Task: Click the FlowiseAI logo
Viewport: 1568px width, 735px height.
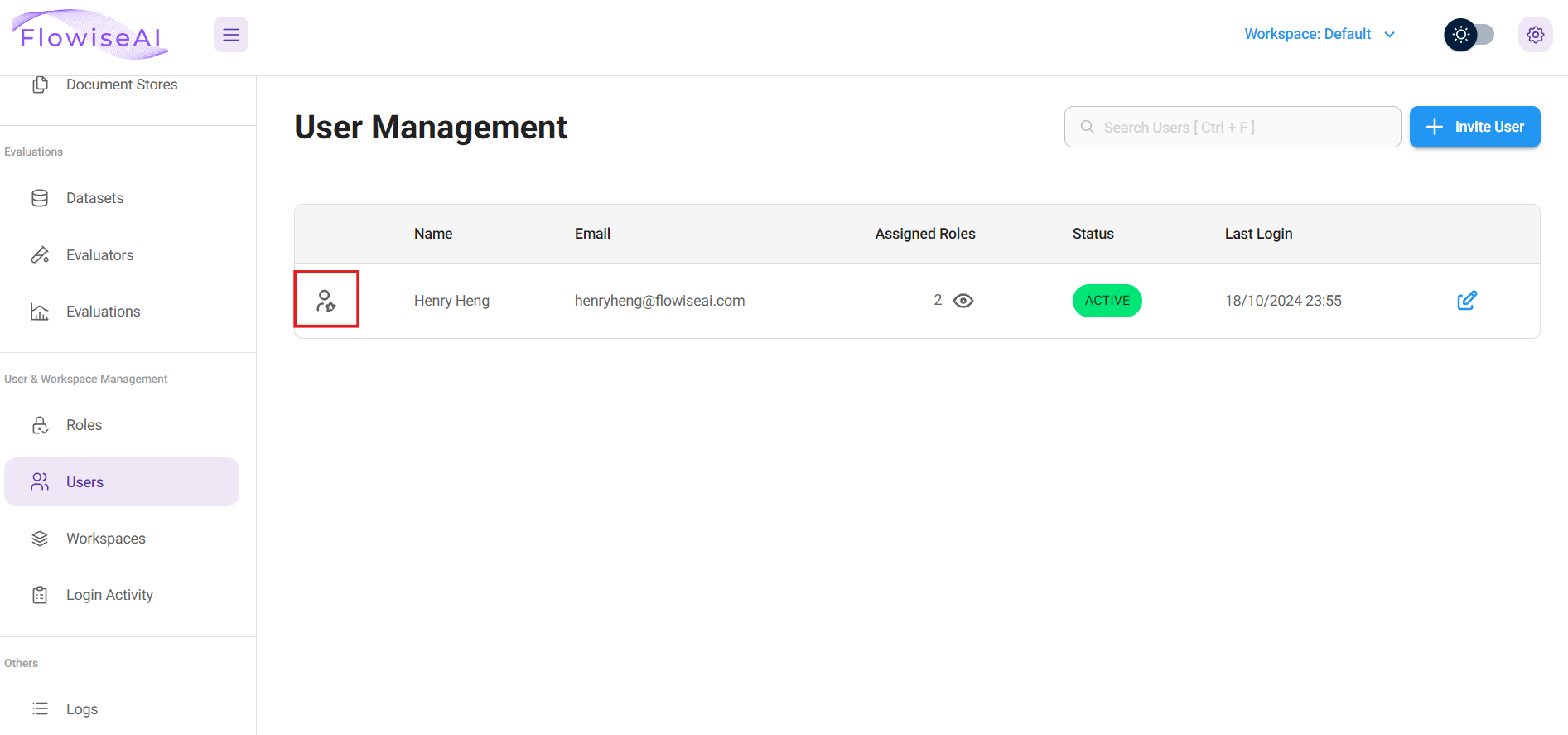Action: pyautogui.click(x=90, y=36)
